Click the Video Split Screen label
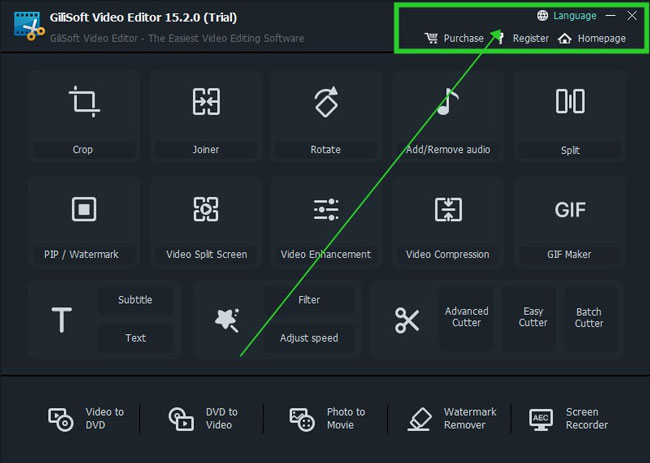Image resolution: width=650 pixels, height=463 pixels. click(x=206, y=254)
